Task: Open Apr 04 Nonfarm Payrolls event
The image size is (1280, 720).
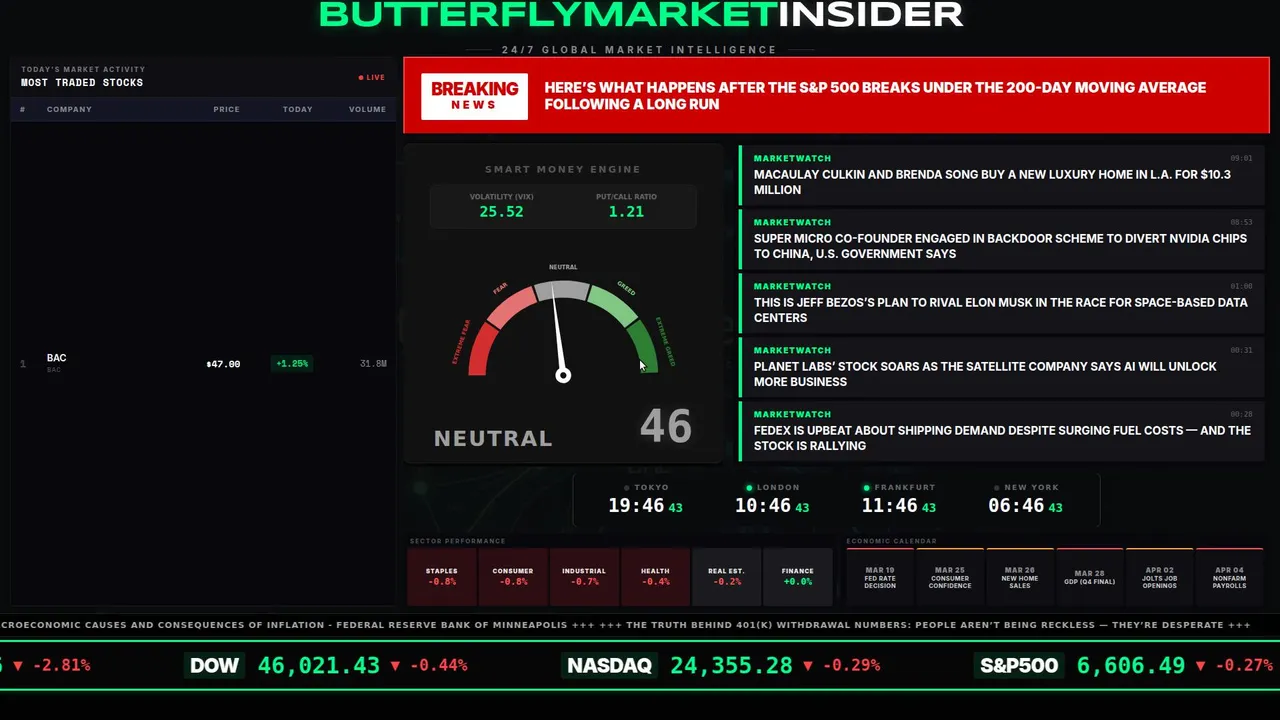Action: point(1230,577)
